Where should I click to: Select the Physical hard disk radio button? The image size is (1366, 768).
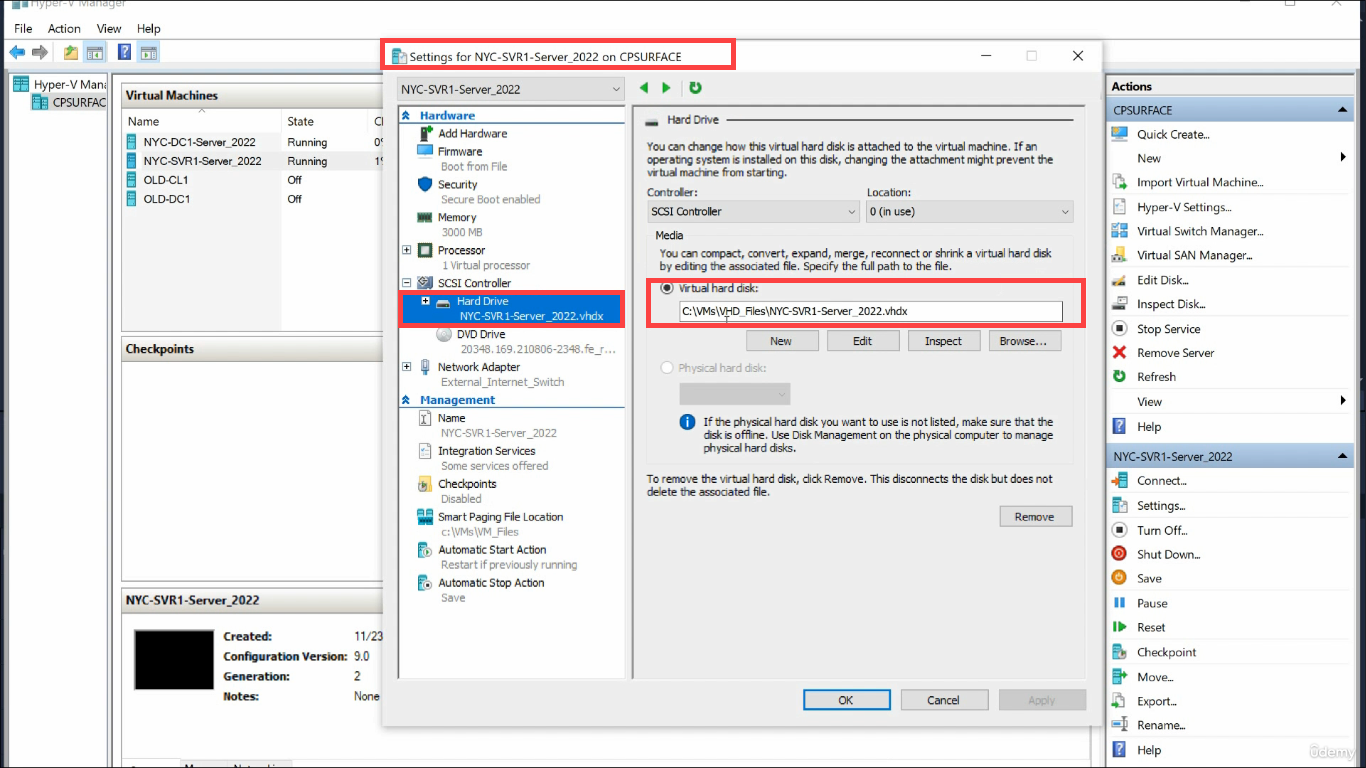click(667, 368)
